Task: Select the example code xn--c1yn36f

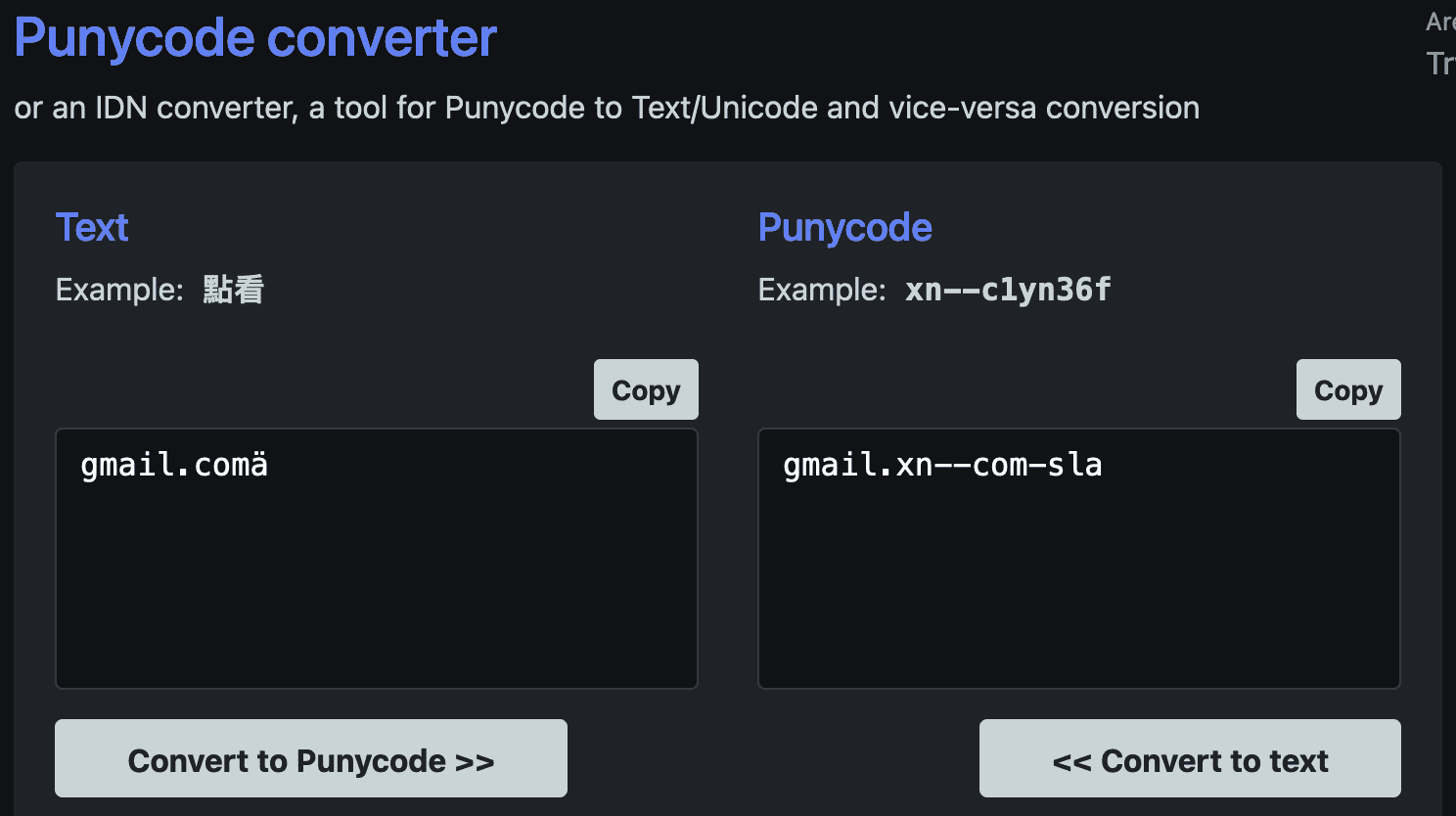Action: [x=1008, y=290]
